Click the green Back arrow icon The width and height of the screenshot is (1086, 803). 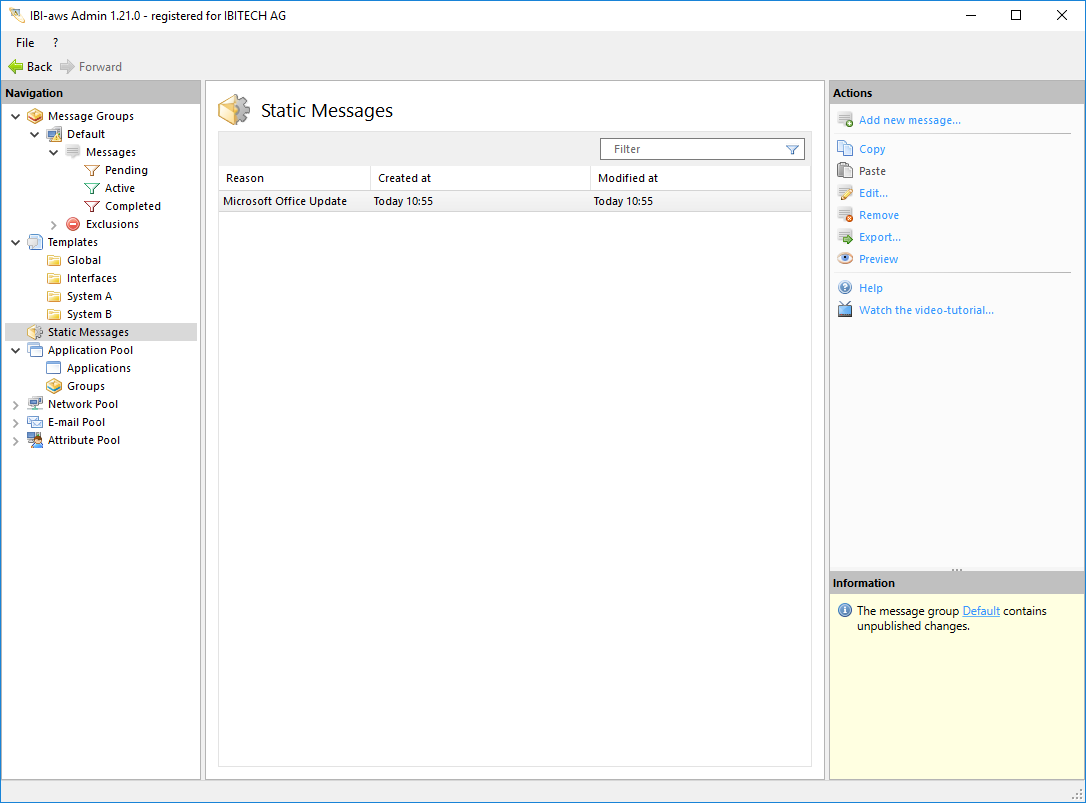coord(16,67)
